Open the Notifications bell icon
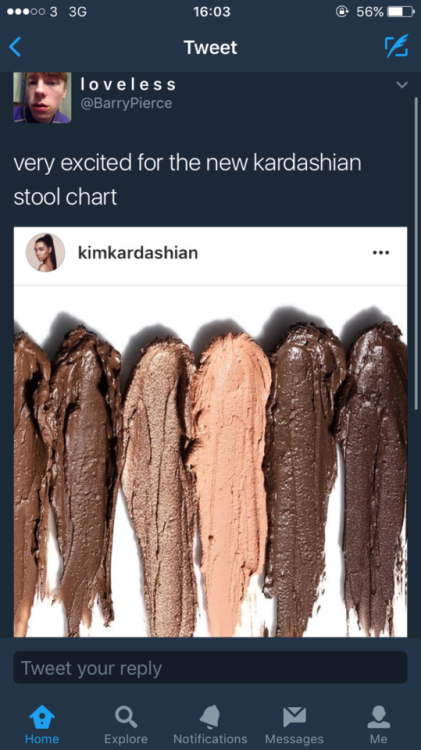 210,717
